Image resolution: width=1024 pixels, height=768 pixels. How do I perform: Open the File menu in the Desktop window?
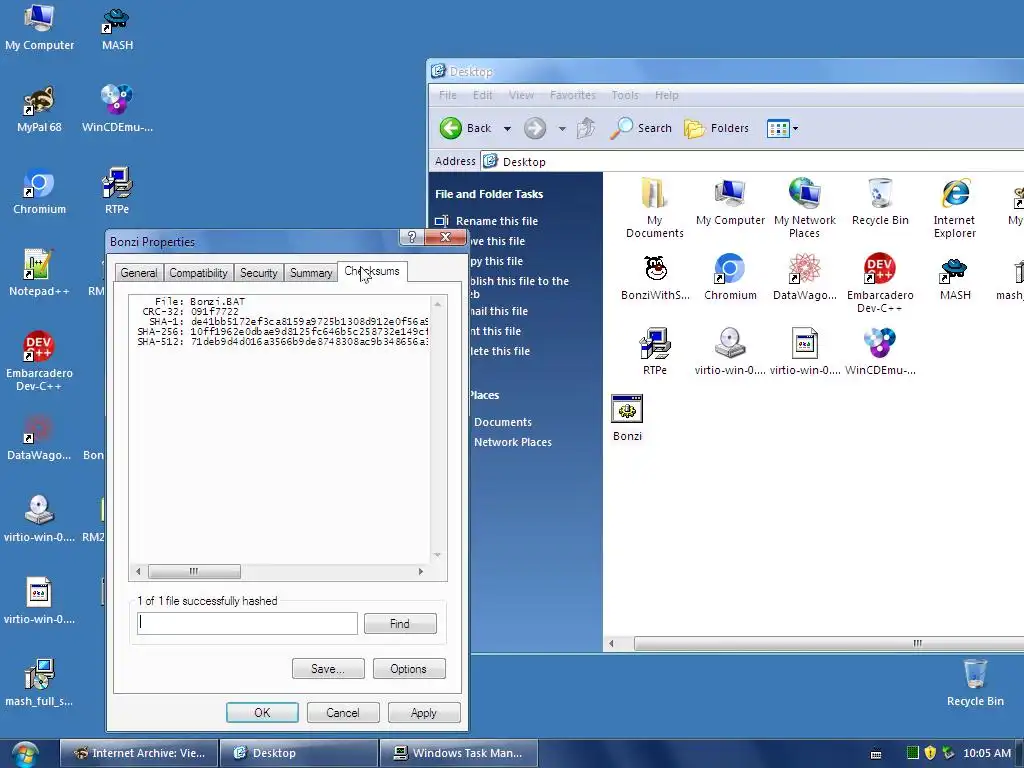447,95
